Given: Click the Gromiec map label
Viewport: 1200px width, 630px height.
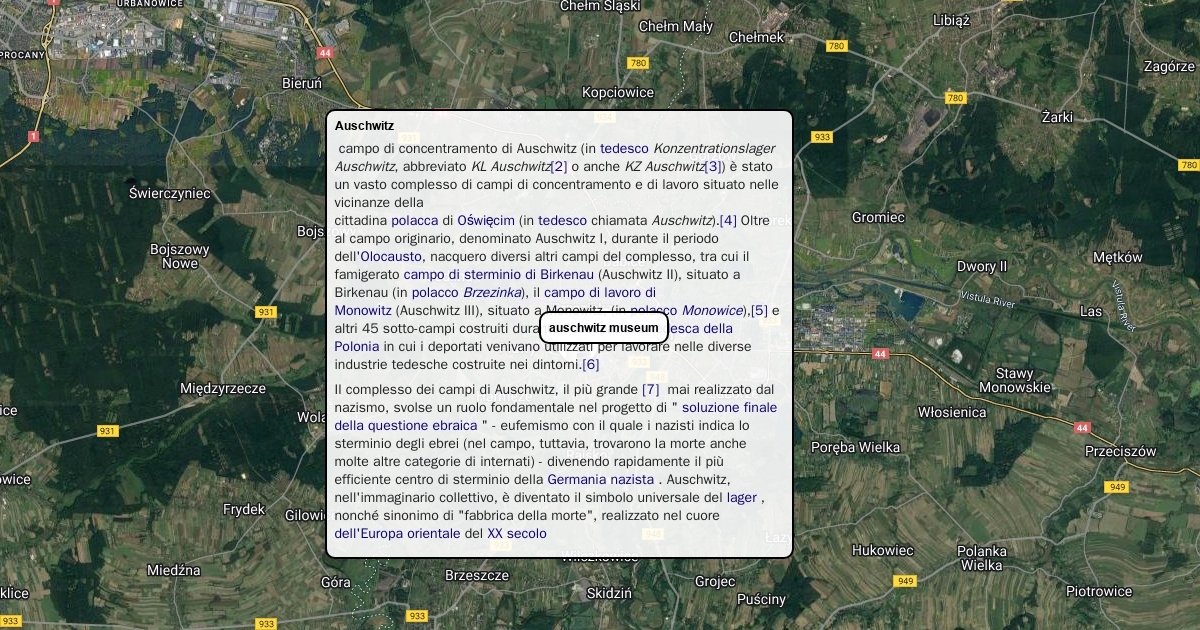Looking at the screenshot, I should [878, 217].
